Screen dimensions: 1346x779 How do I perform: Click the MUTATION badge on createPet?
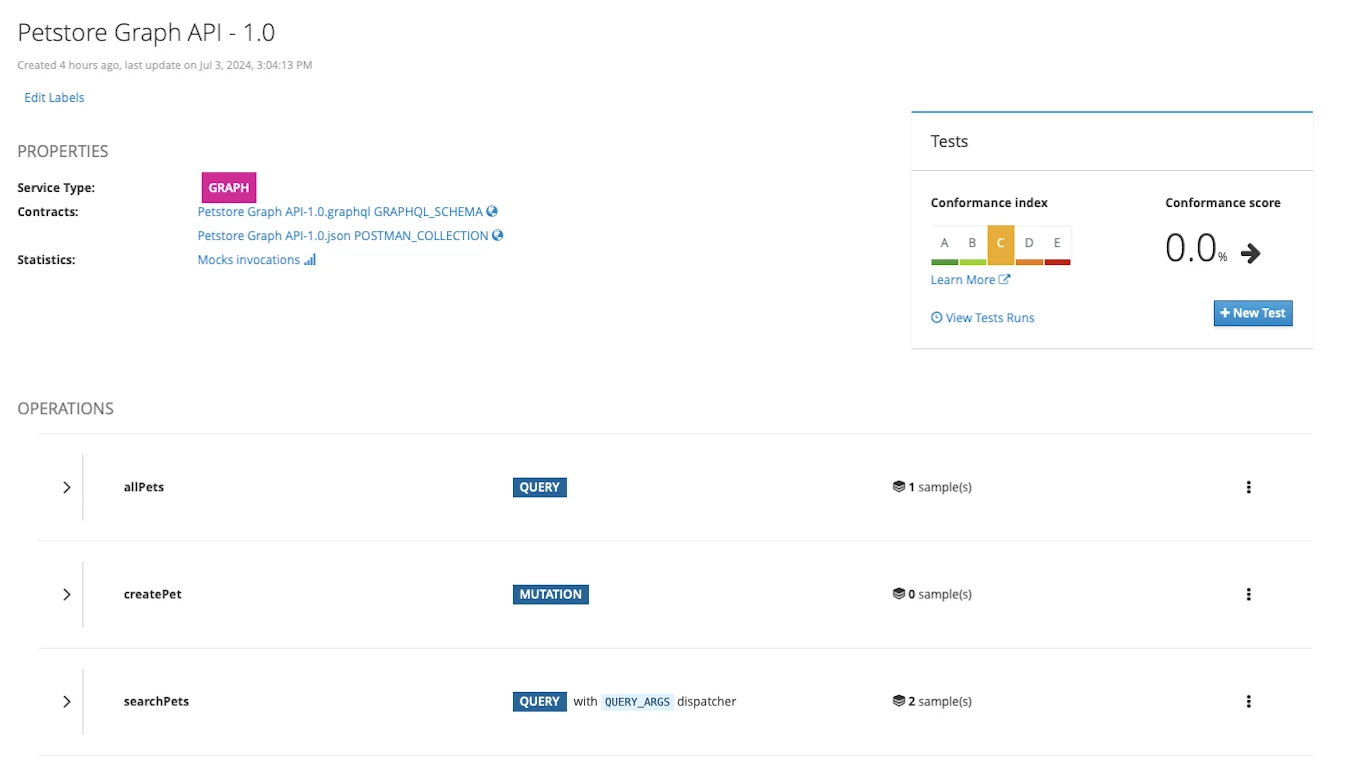[550, 594]
